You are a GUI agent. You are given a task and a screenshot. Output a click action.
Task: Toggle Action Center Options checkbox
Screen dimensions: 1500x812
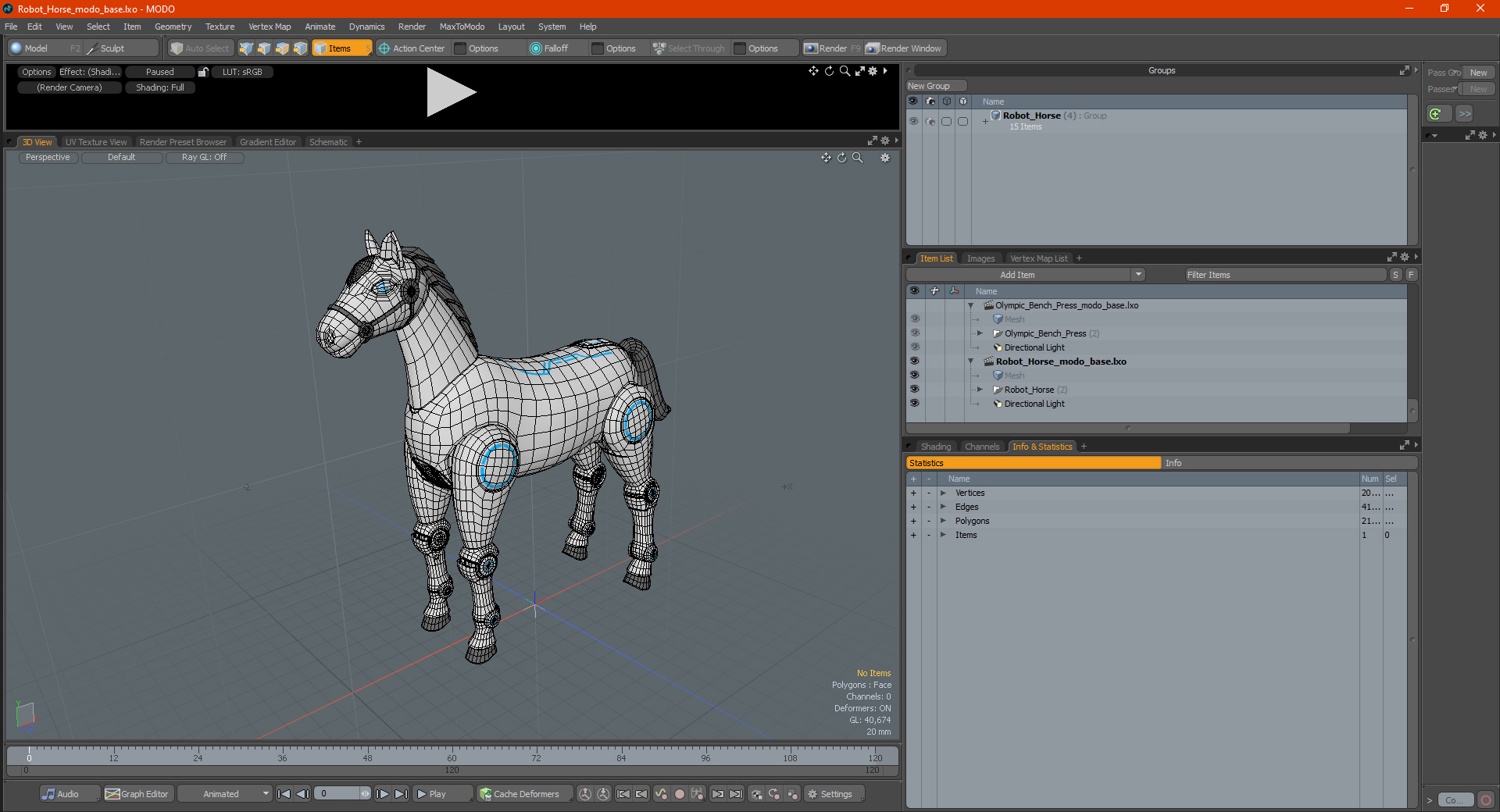[461, 48]
